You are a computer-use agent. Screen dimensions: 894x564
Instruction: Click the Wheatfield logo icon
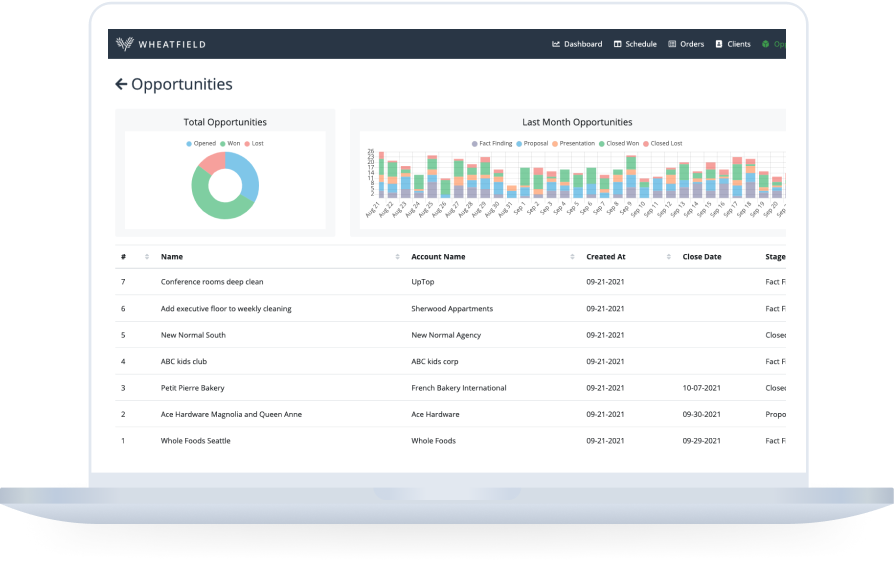tap(124, 44)
